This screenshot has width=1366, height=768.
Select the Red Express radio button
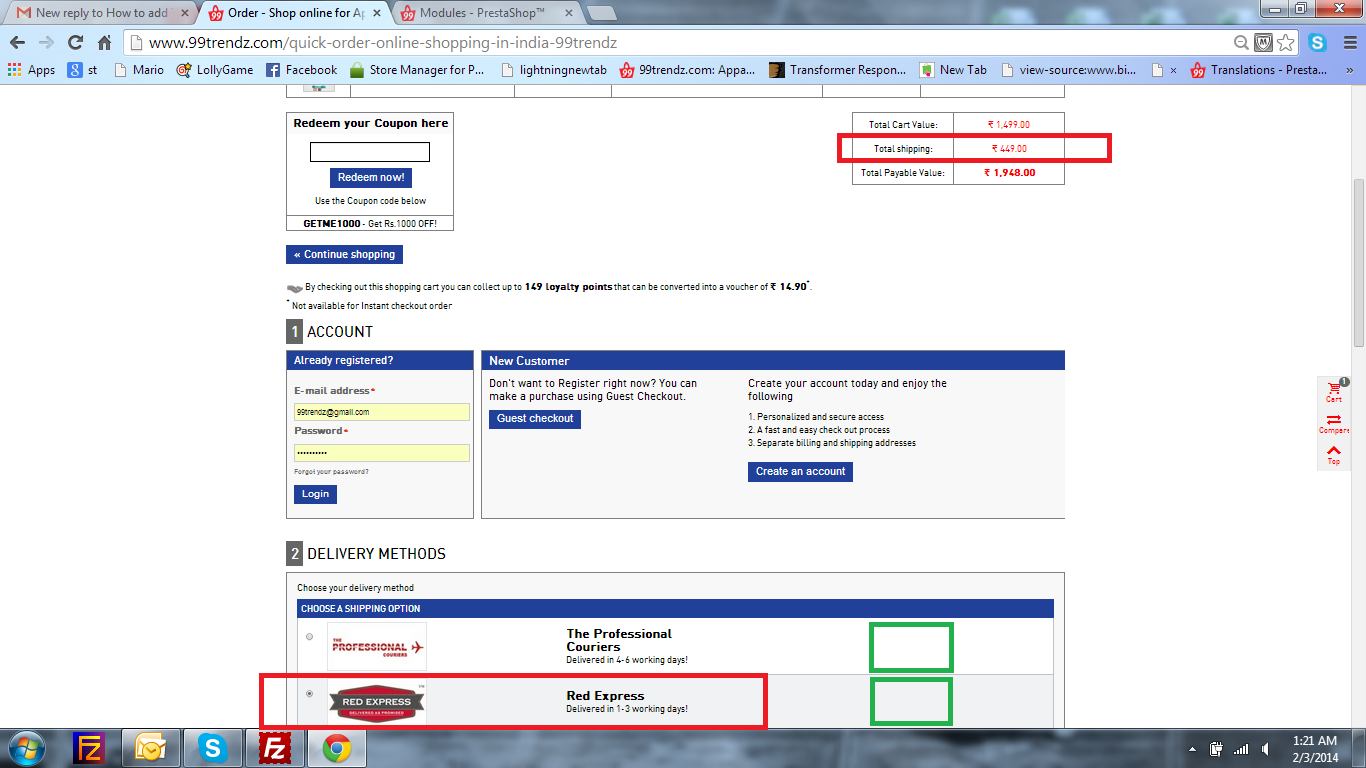click(309, 693)
